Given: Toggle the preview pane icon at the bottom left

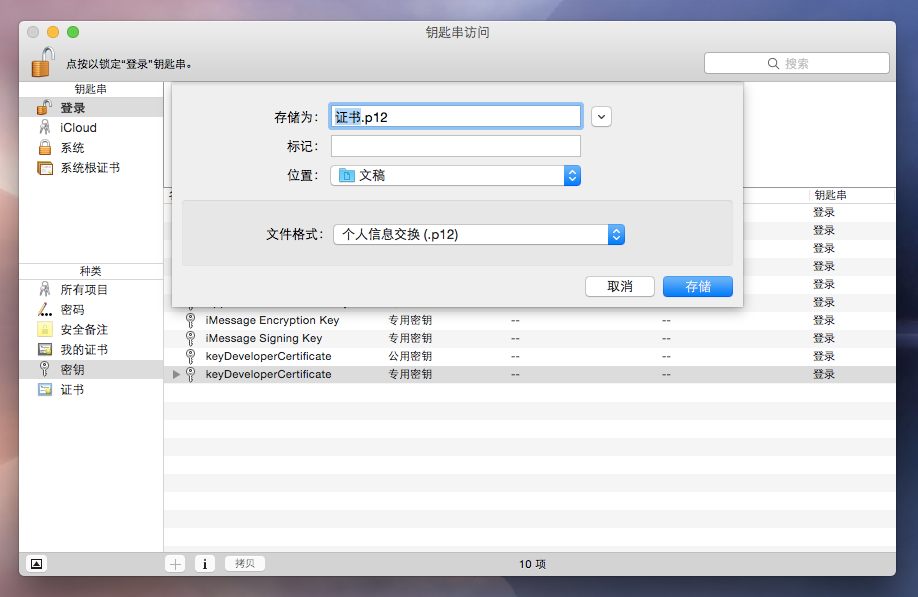Looking at the screenshot, I should (36, 564).
